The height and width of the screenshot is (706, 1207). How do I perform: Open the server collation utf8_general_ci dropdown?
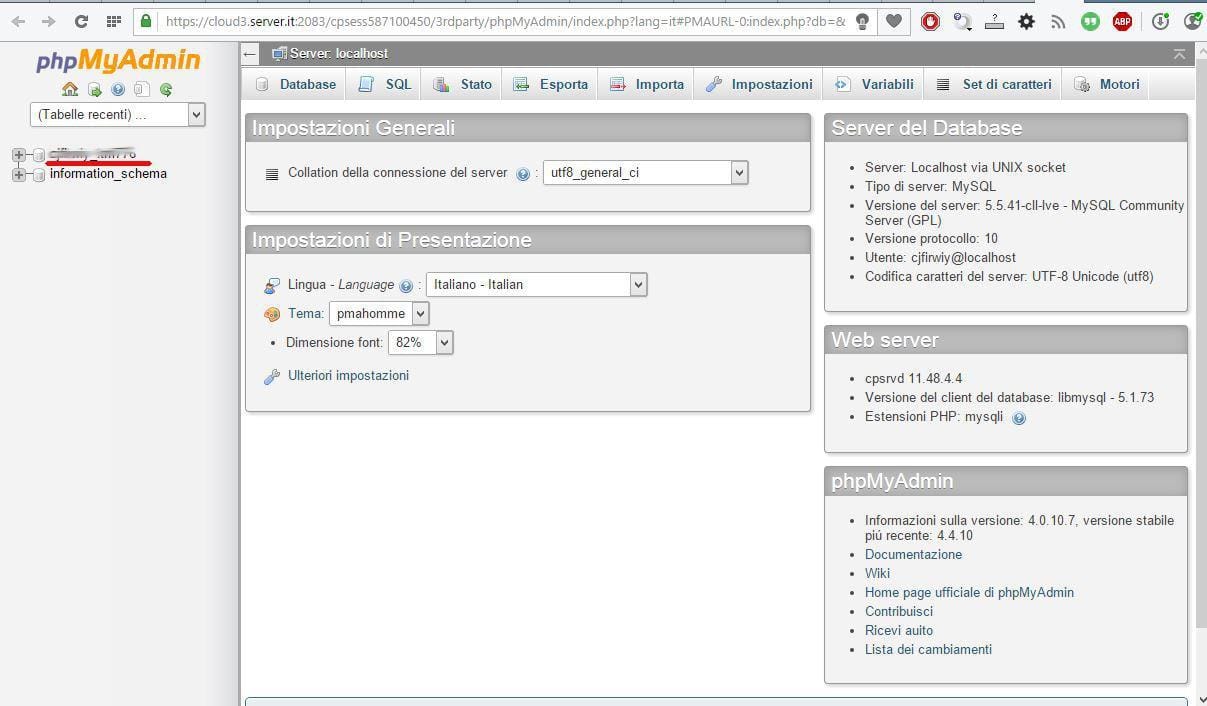646,173
